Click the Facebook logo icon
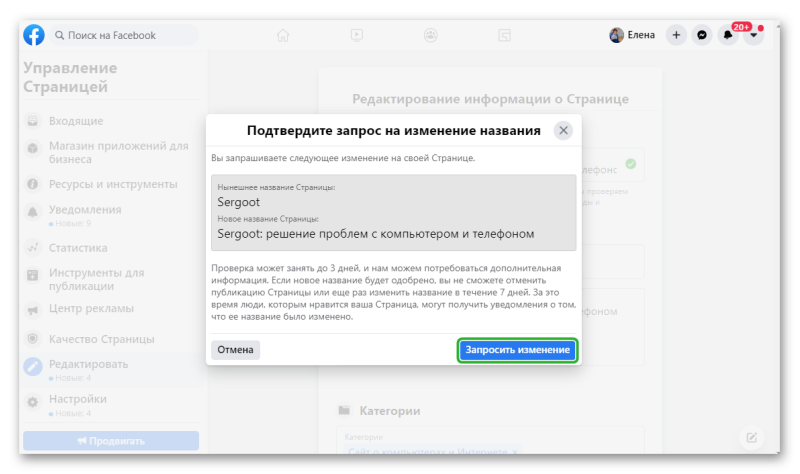Viewport: 800px width, 474px height. point(34,35)
